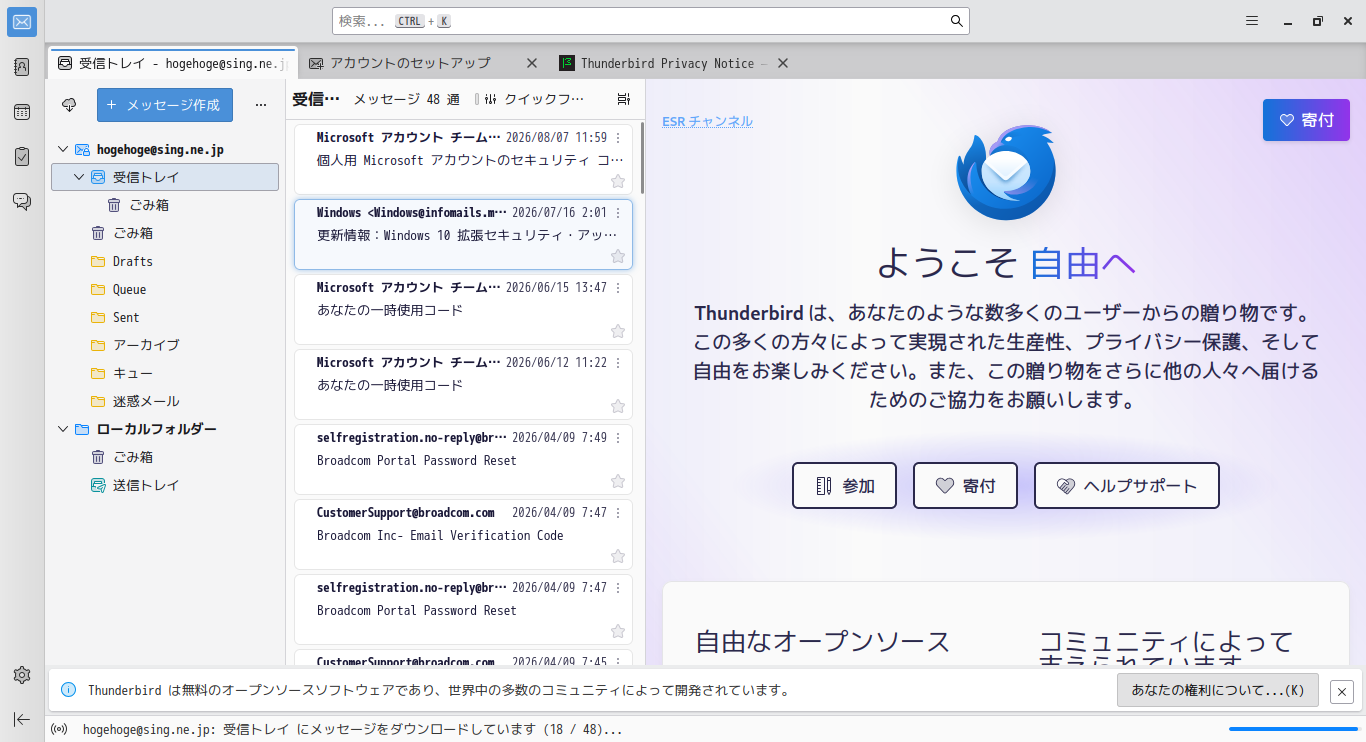Click the online status icon in status bar
Screen dimensions: 1366x742
point(59,729)
